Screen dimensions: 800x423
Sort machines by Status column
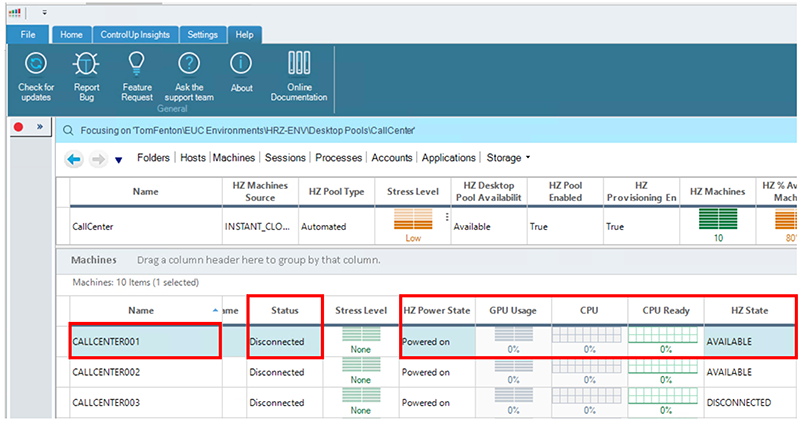(x=285, y=310)
